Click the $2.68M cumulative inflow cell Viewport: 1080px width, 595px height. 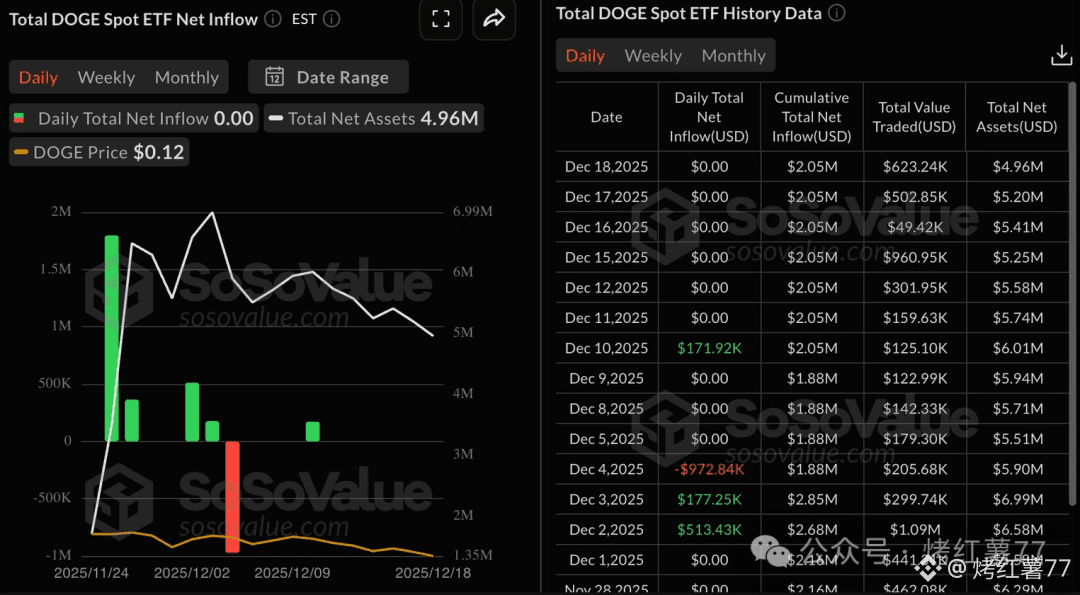click(811, 530)
